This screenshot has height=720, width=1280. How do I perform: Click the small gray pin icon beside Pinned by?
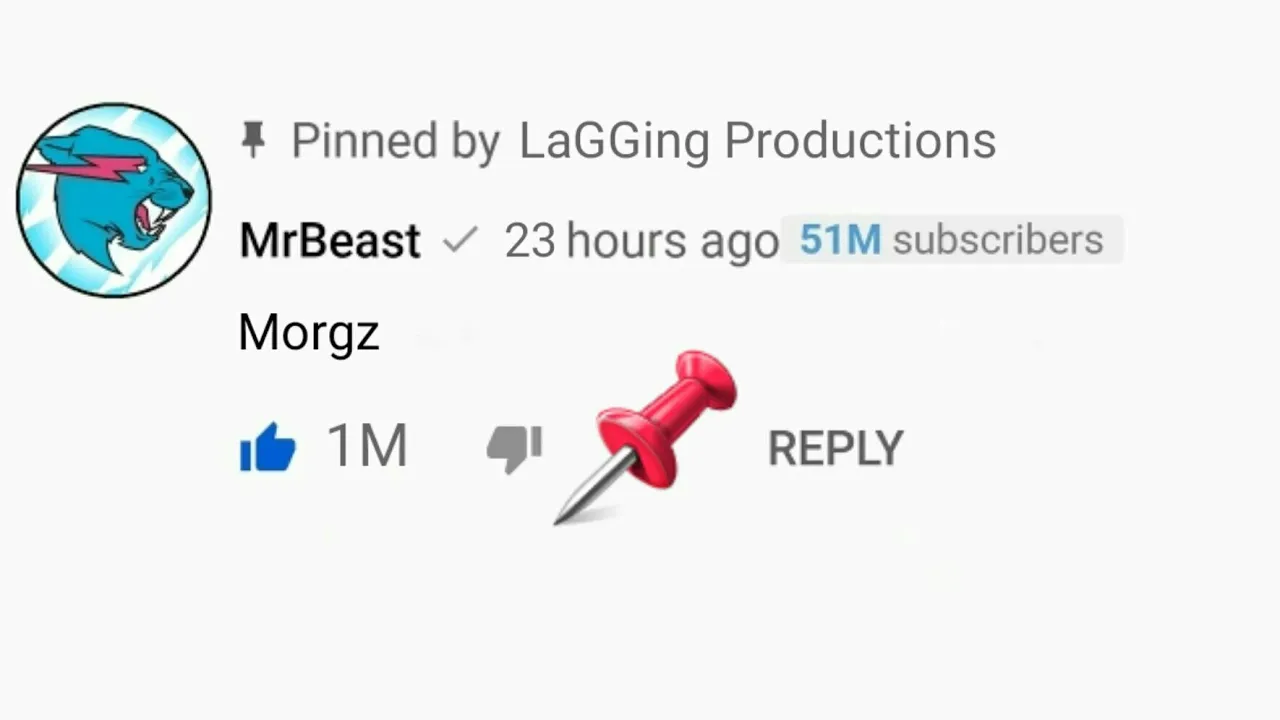(x=254, y=140)
